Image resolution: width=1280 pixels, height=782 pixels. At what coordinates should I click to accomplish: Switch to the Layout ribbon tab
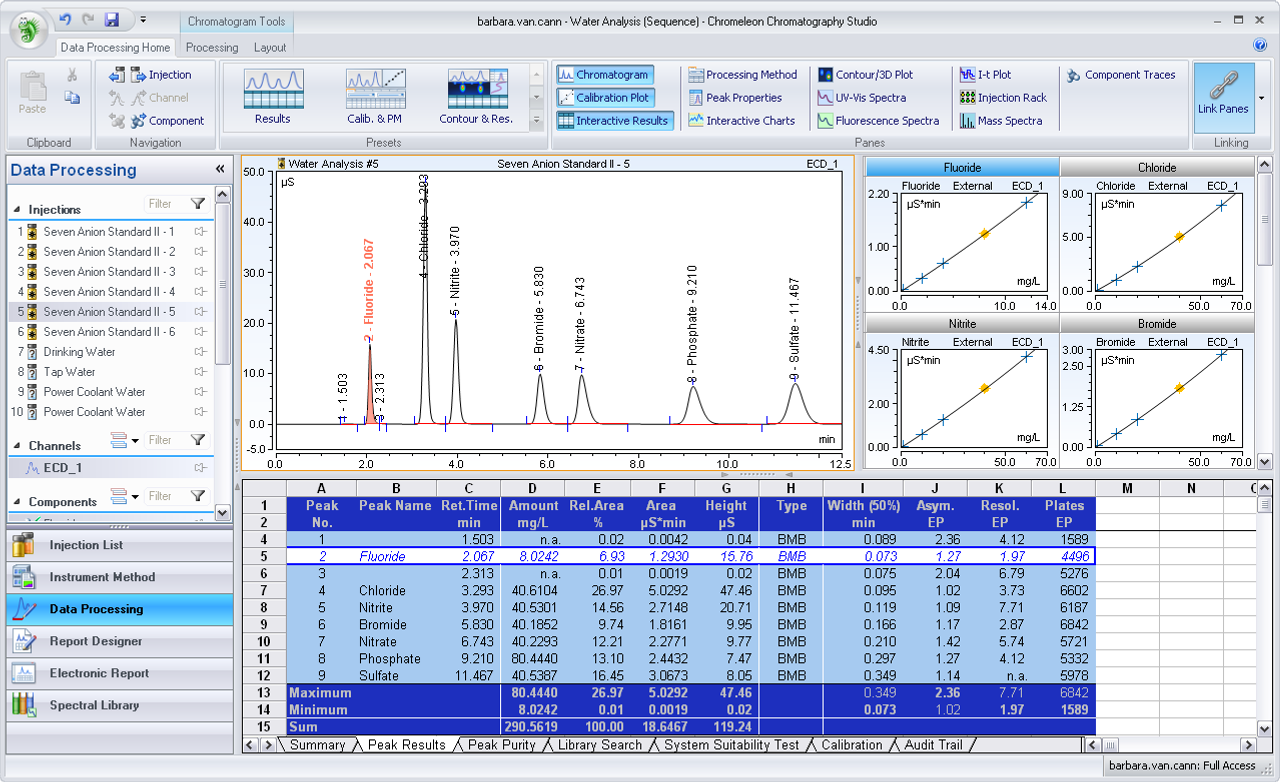point(270,47)
